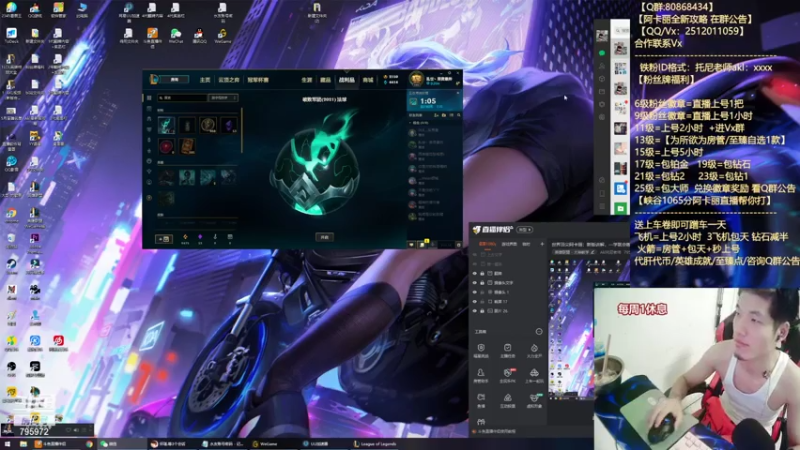Select the gold token loot item
The image size is (800, 450).
[208, 125]
